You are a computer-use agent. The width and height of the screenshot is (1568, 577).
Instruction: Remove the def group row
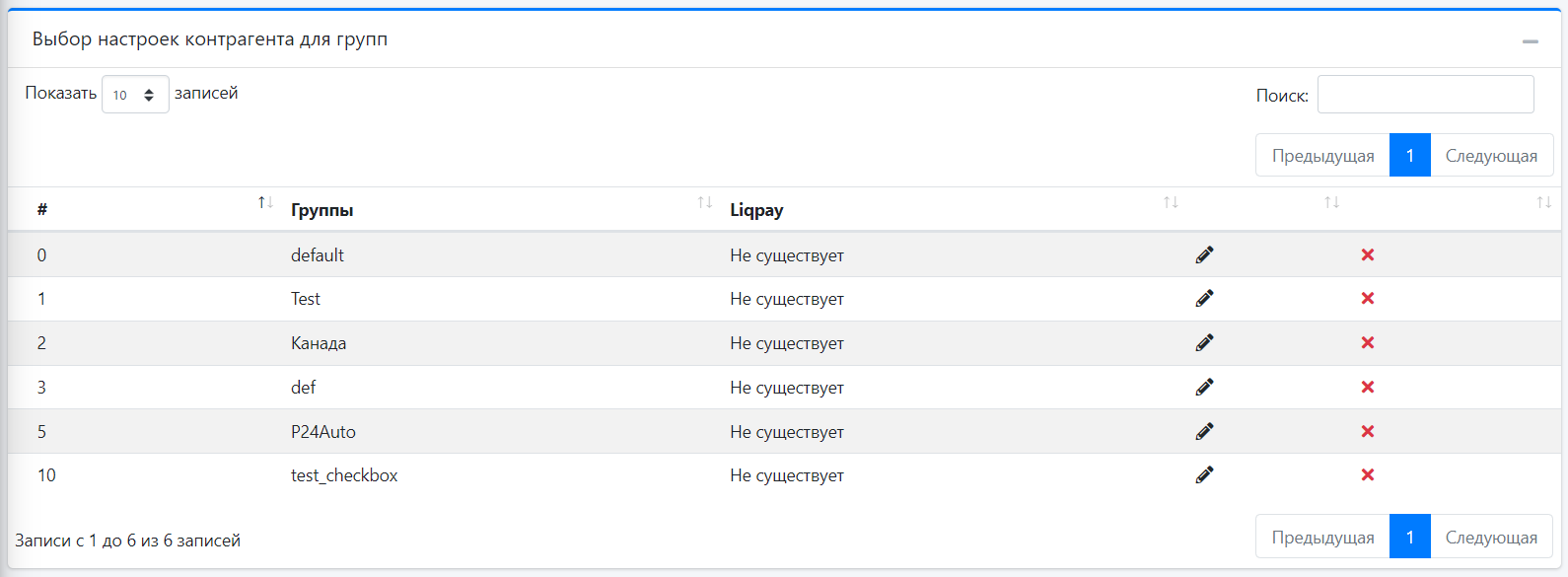click(x=1368, y=388)
